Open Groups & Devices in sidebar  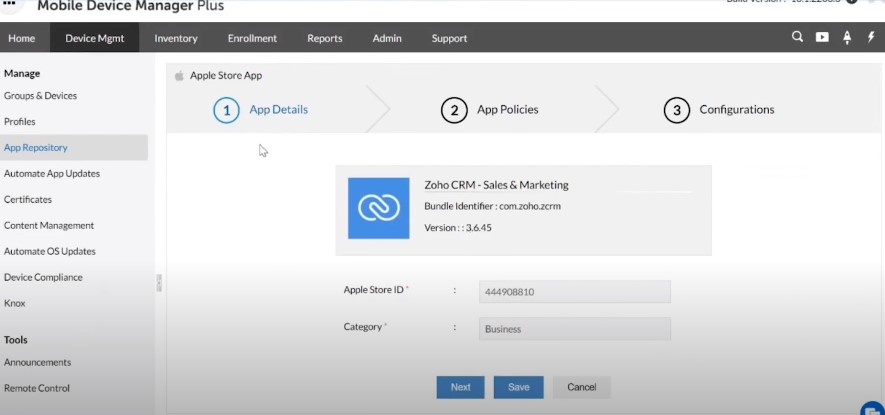[x=40, y=95]
